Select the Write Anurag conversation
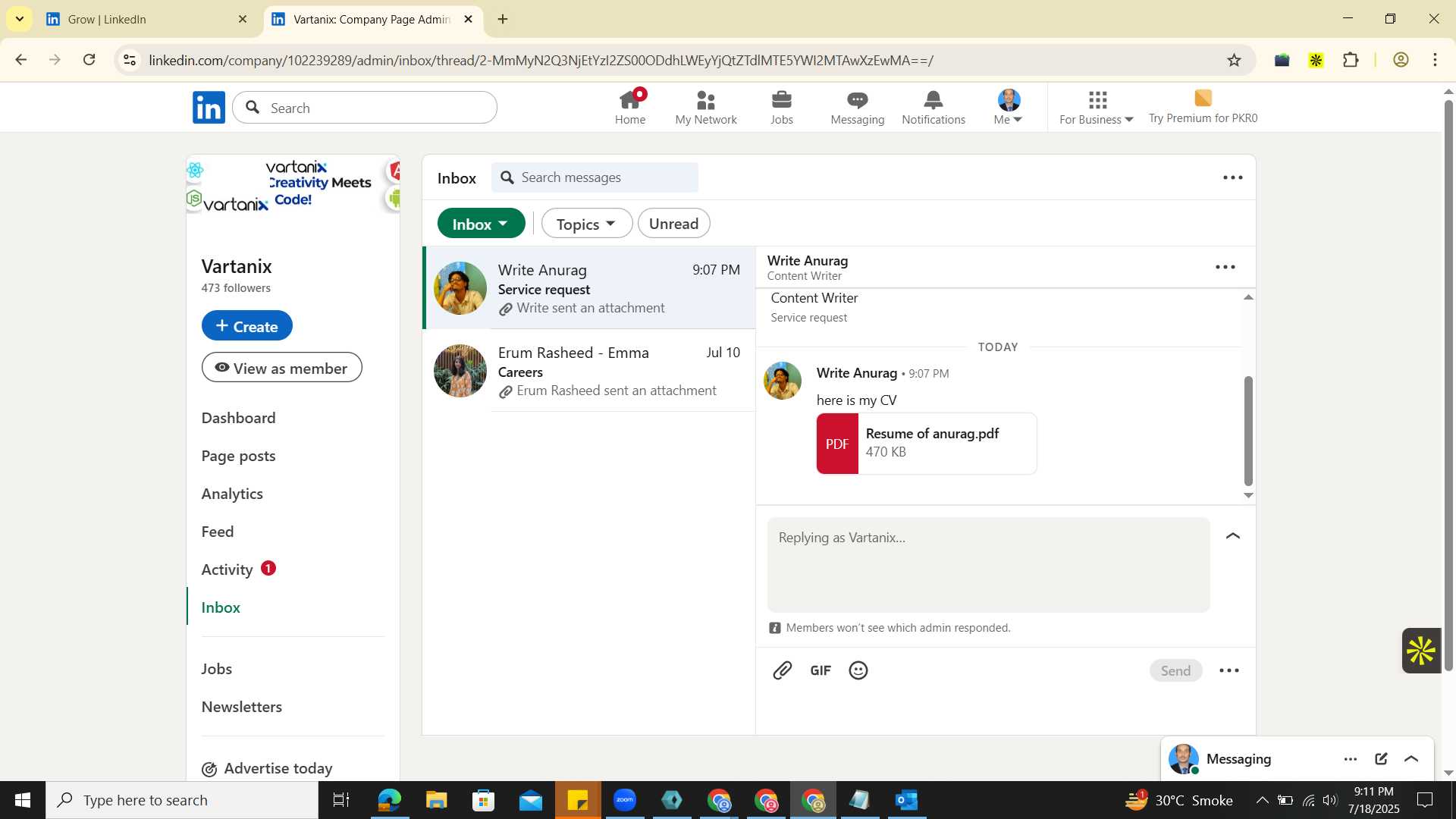Image resolution: width=1456 pixels, height=819 pixels. pos(589,288)
